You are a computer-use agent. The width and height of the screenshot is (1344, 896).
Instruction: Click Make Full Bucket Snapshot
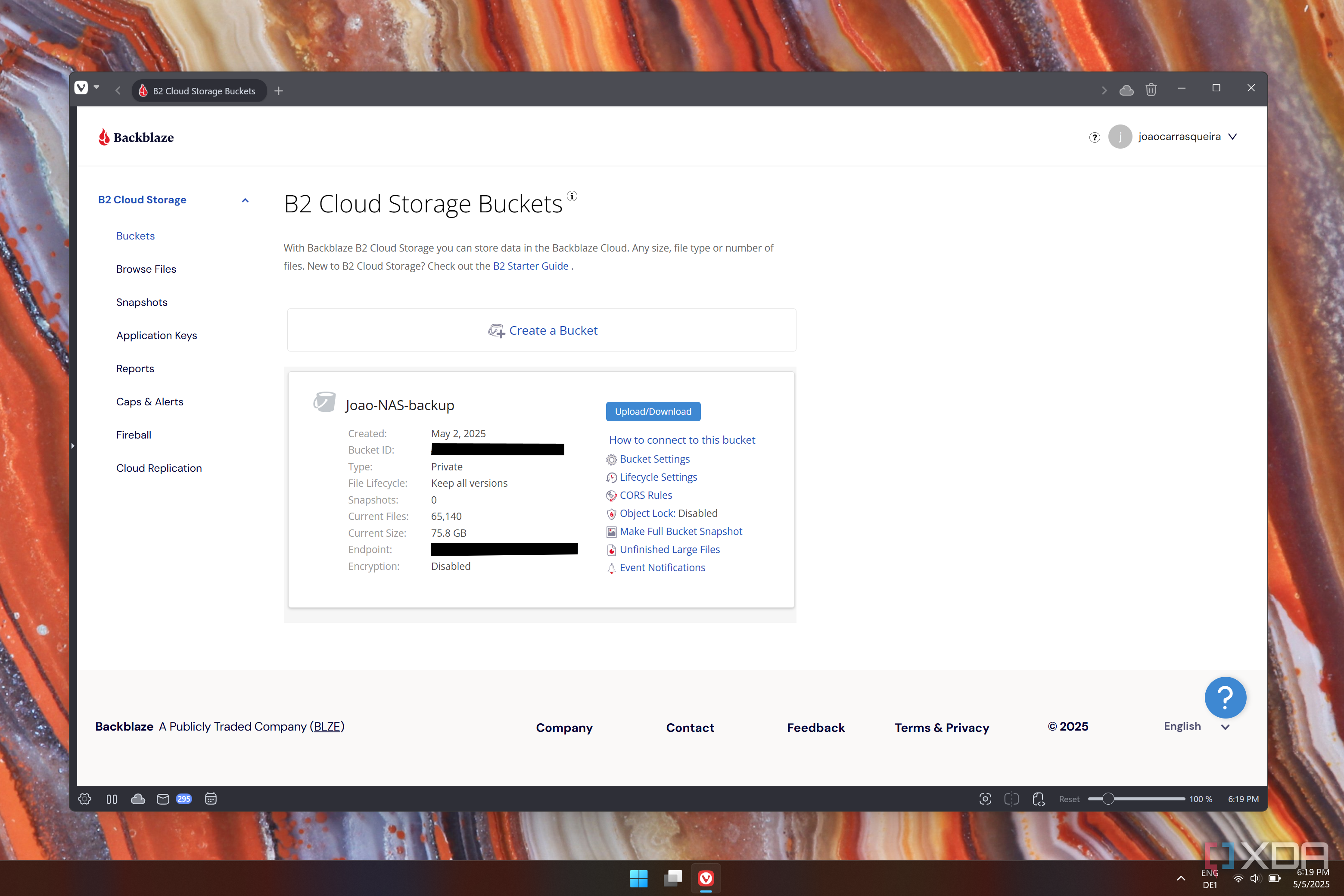point(681,532)
